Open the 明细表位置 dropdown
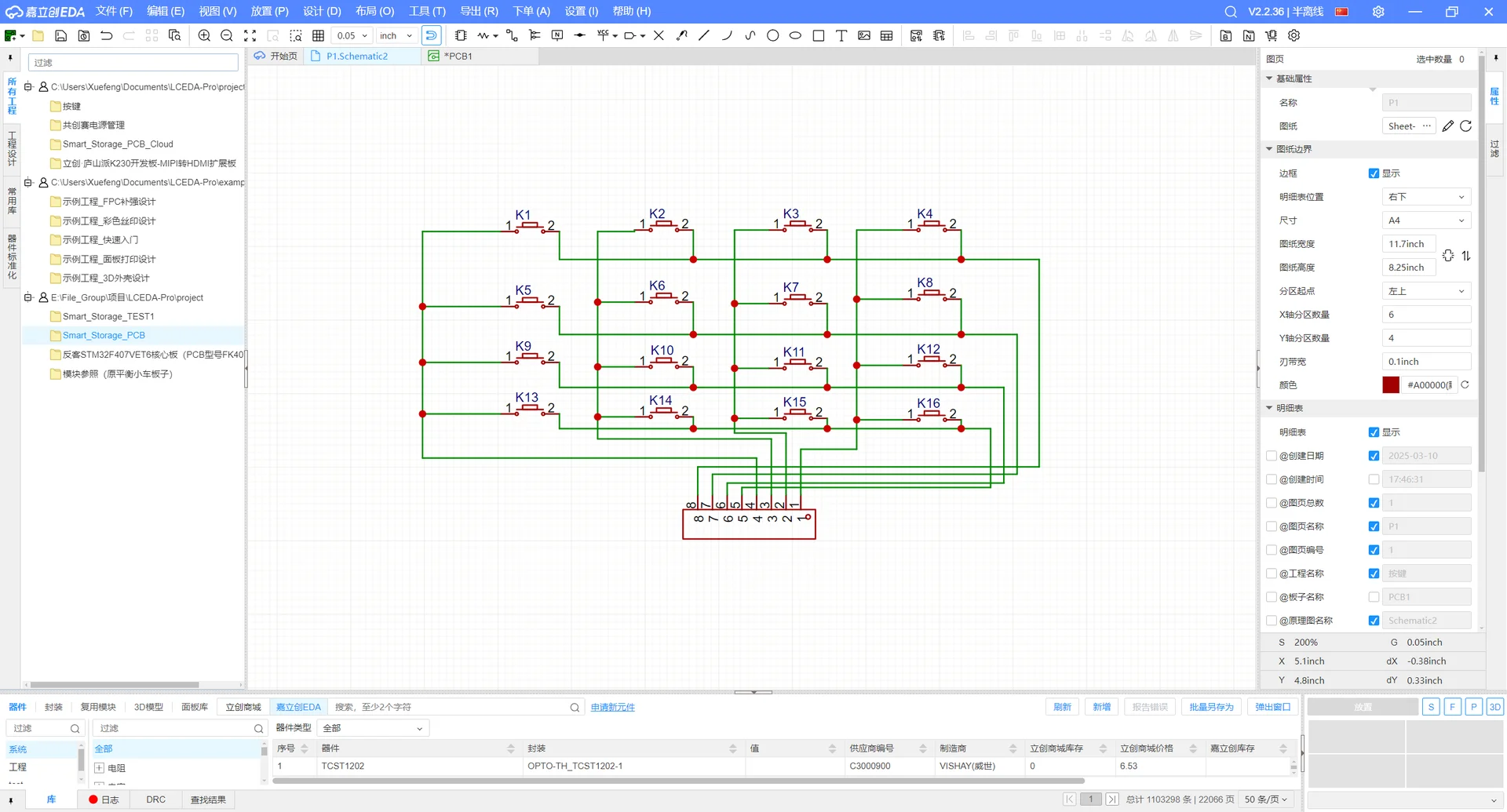This screenshot has width=1507, height=812. coord(1426,196)
